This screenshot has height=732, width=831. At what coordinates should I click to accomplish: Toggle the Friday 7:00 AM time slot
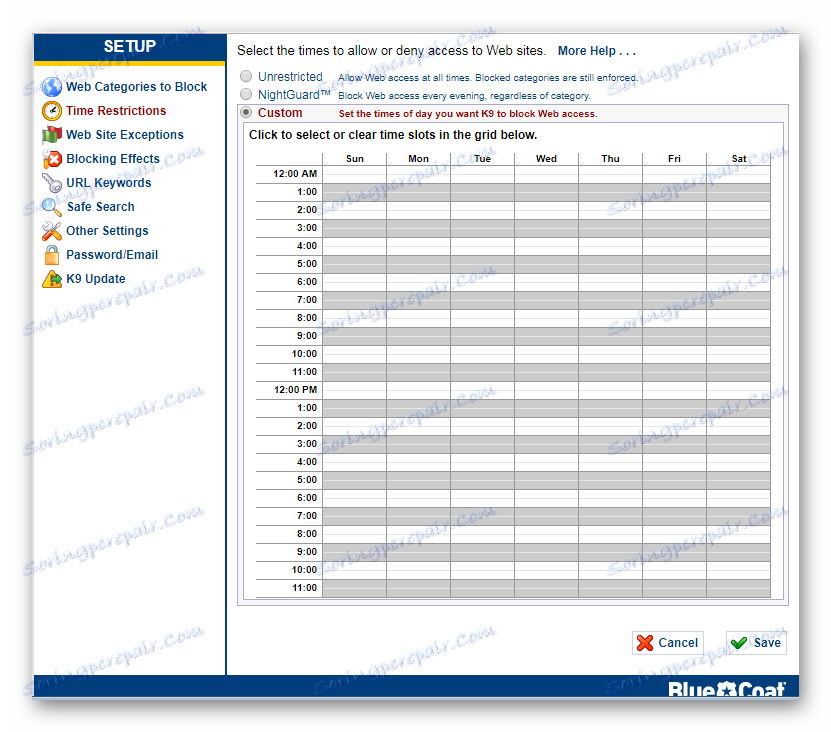click(675, 301)
